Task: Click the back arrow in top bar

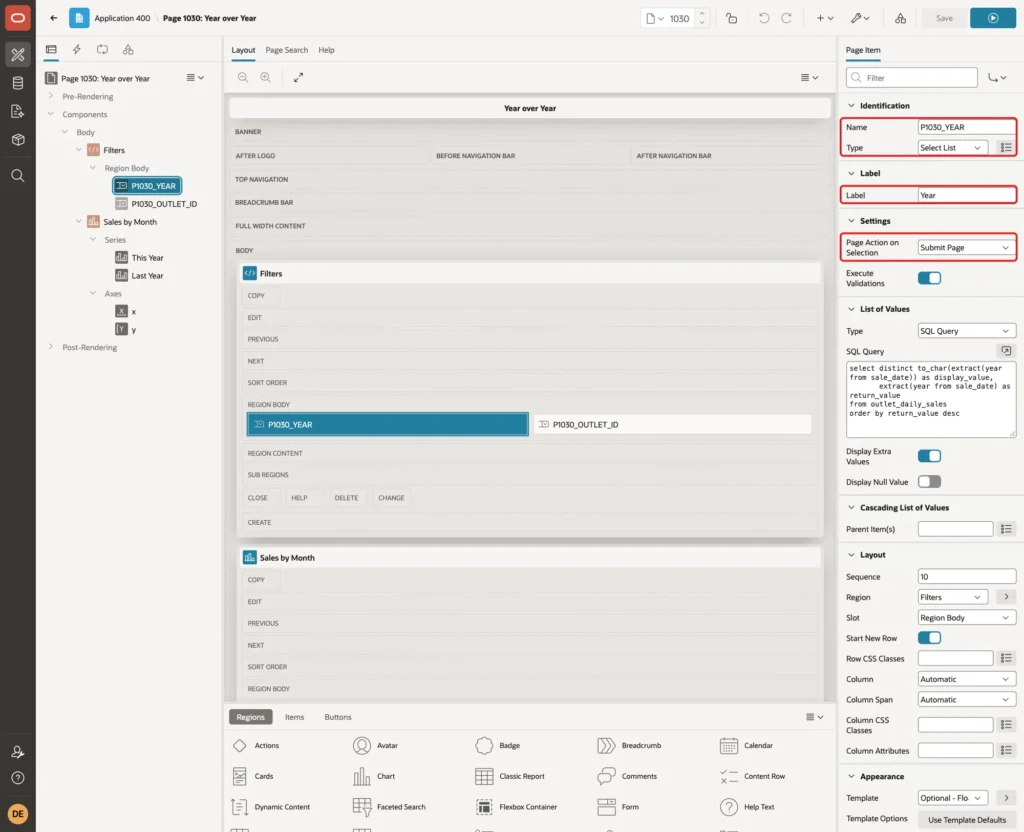Action: tap(54, 18)
